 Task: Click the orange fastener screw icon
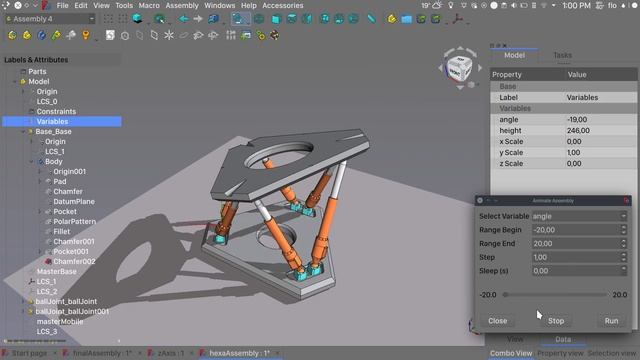click(x=86, y=36)
